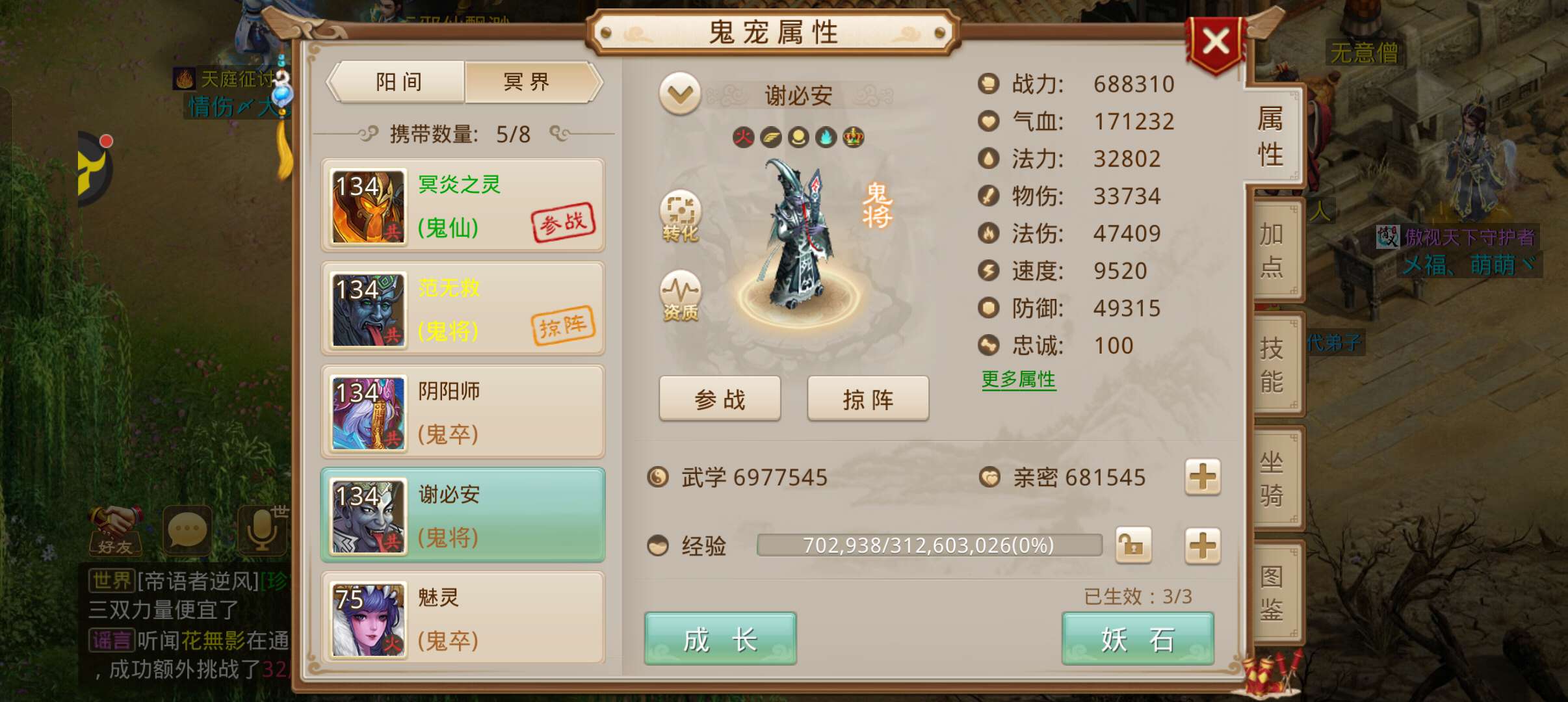Click the 成长 growth button

point(720,639)
